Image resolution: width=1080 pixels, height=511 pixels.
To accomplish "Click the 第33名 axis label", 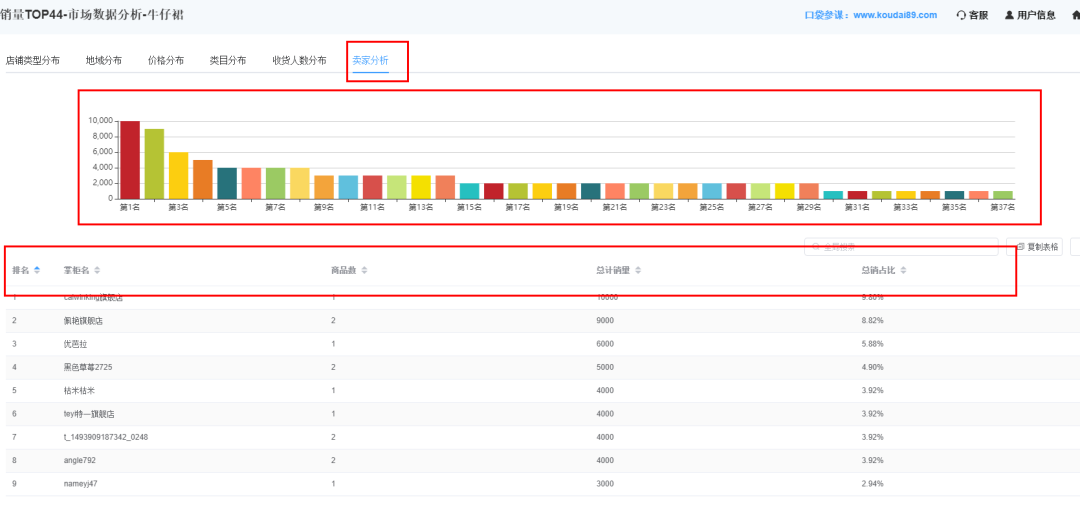I will click(906, 207).
